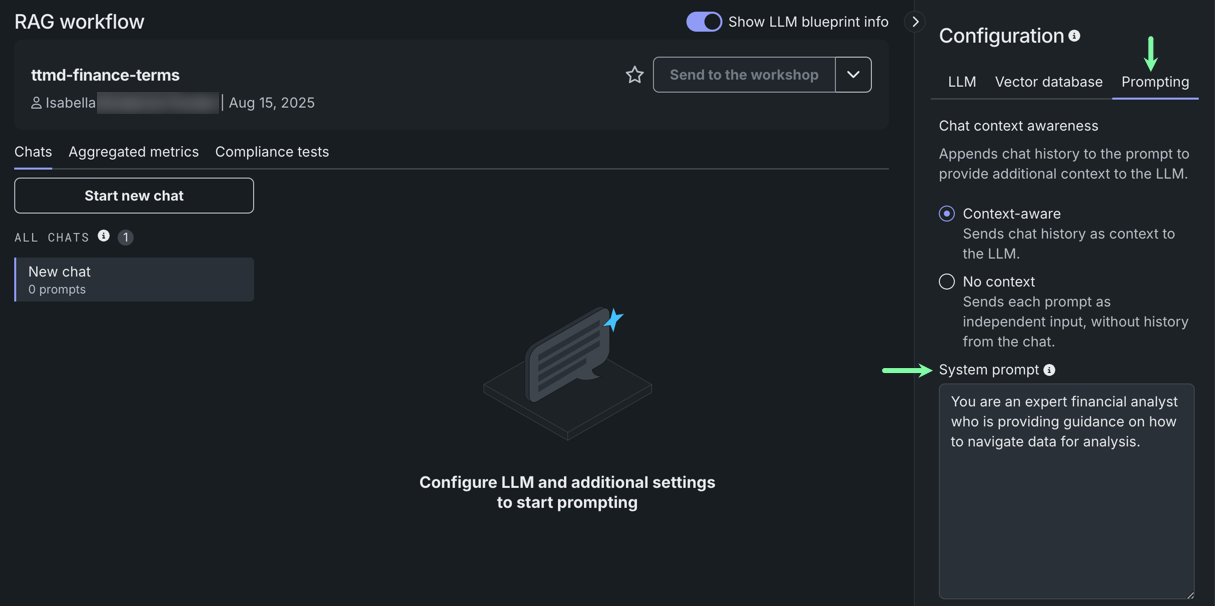Click the System prompt info icon
Image resolution: width=1215 pixels, height=606 pixels.
point(1049,370)
